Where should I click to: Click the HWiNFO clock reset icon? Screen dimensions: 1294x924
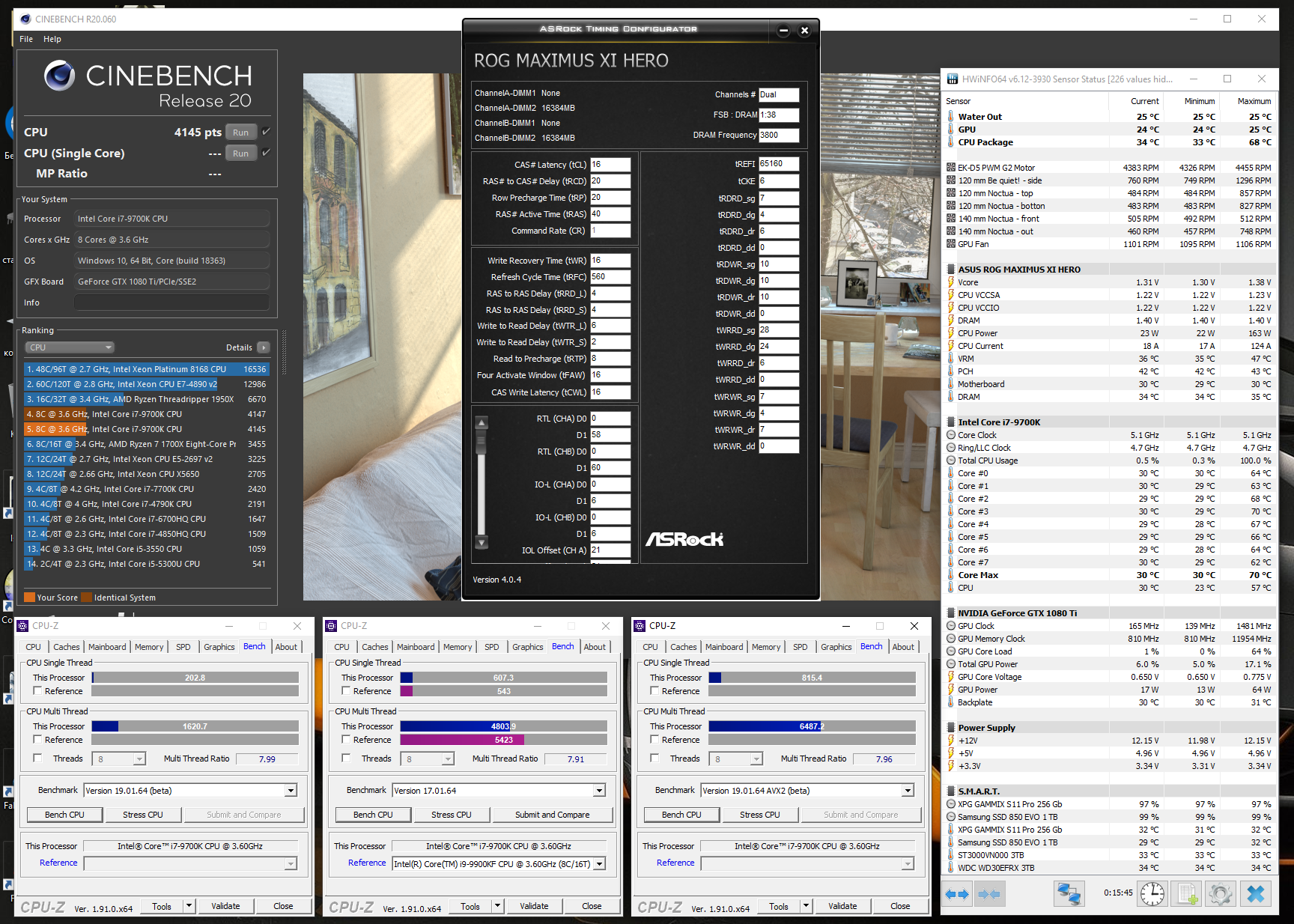tap(1152, 894)
